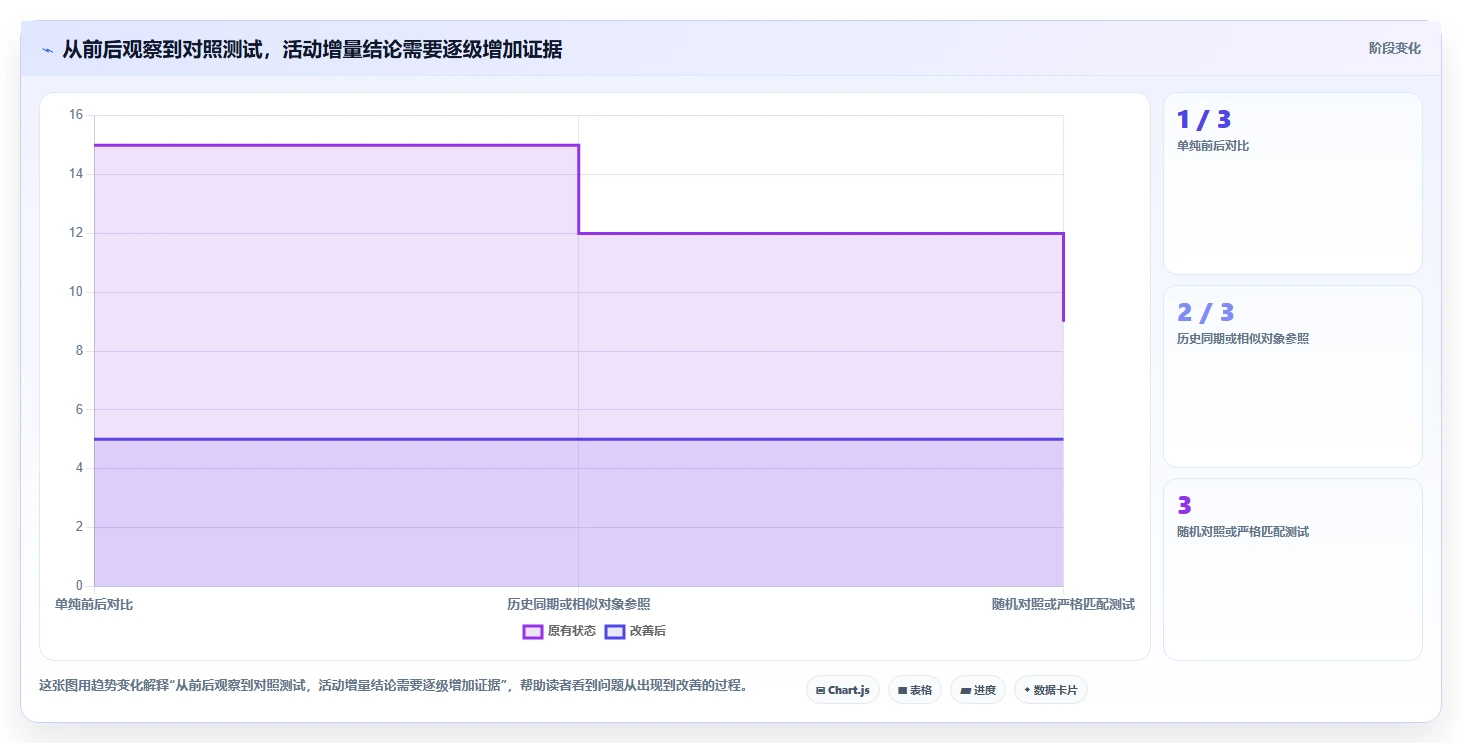
Task: Click the x-axis label 单纯前后对比
Action: click(94, 605)
